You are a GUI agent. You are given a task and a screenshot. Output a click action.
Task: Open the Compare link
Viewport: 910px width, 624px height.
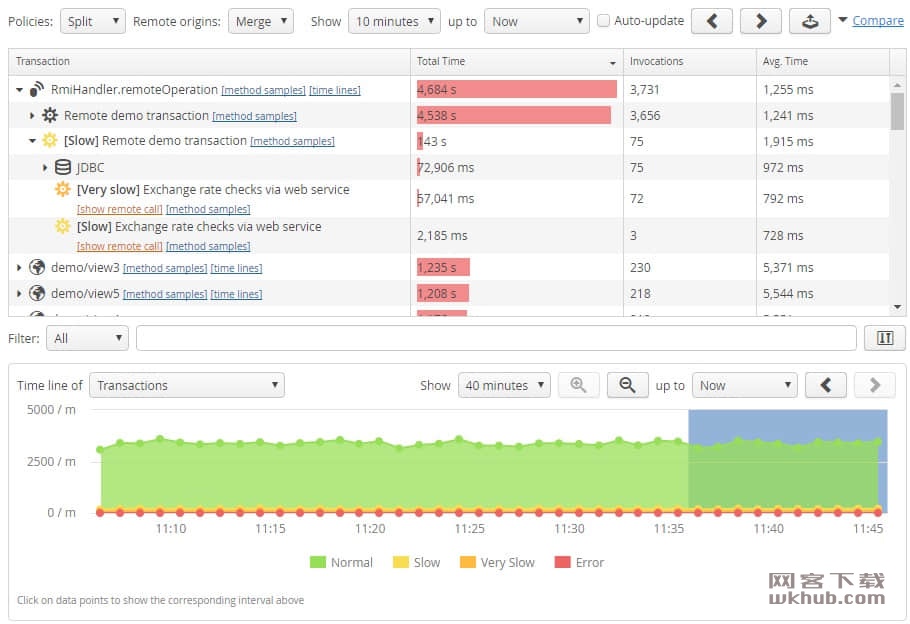(878, 21)
